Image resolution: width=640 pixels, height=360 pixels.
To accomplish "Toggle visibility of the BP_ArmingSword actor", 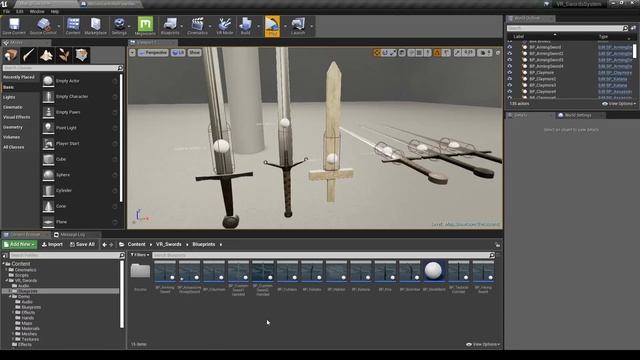I will [x=509, y=47].
